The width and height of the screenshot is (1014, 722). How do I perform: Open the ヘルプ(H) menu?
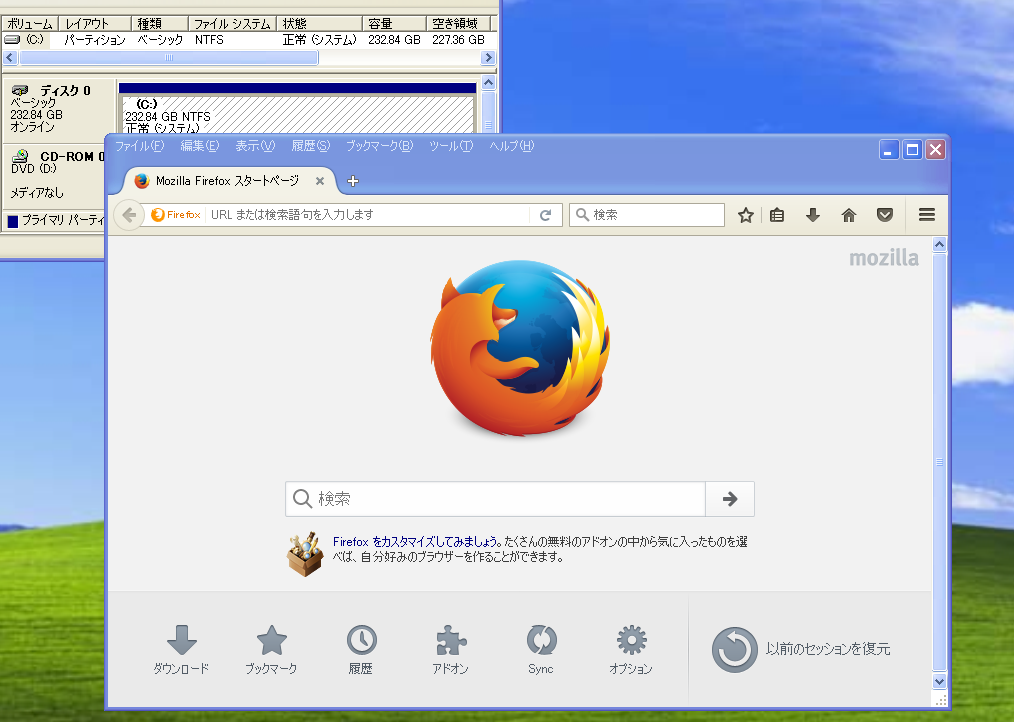point(512,146)
